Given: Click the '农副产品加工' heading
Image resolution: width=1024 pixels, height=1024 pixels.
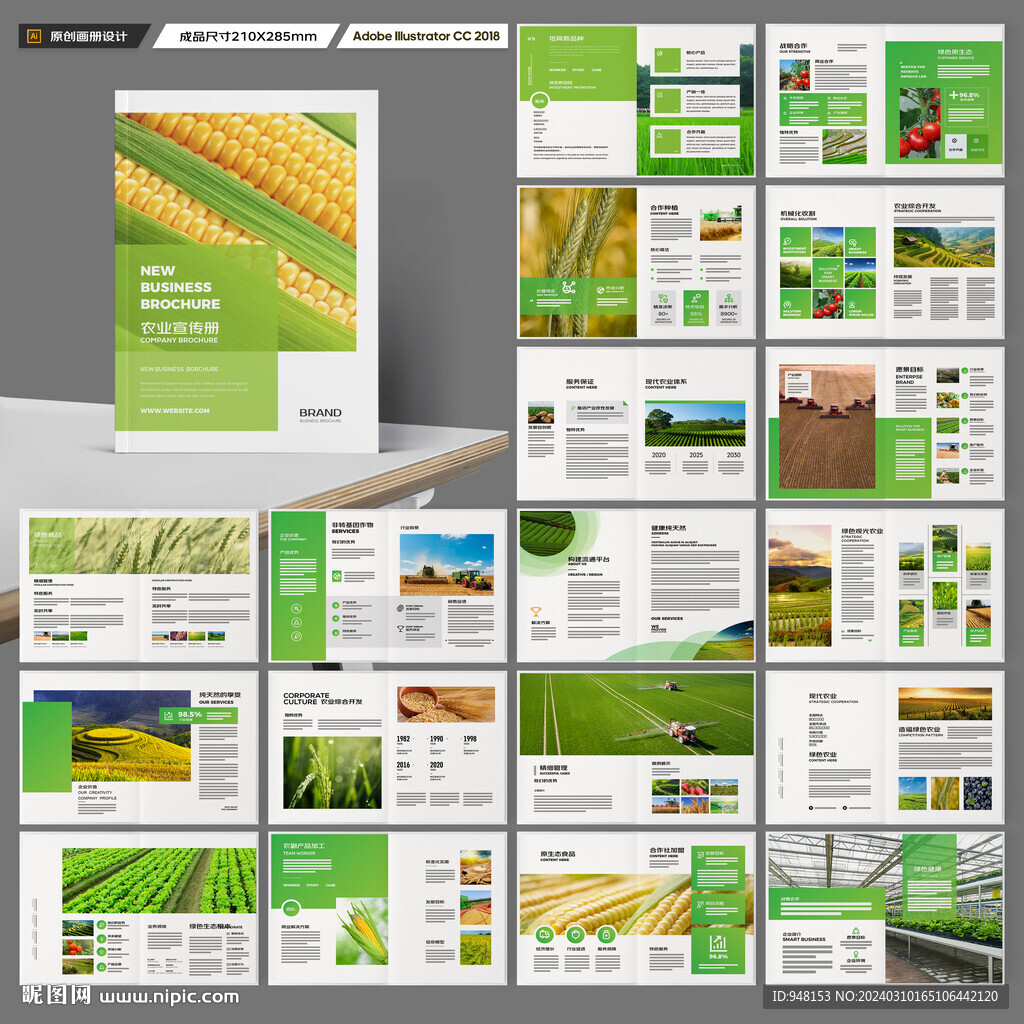Looking at the screenshot, I should tap(304, 846).
